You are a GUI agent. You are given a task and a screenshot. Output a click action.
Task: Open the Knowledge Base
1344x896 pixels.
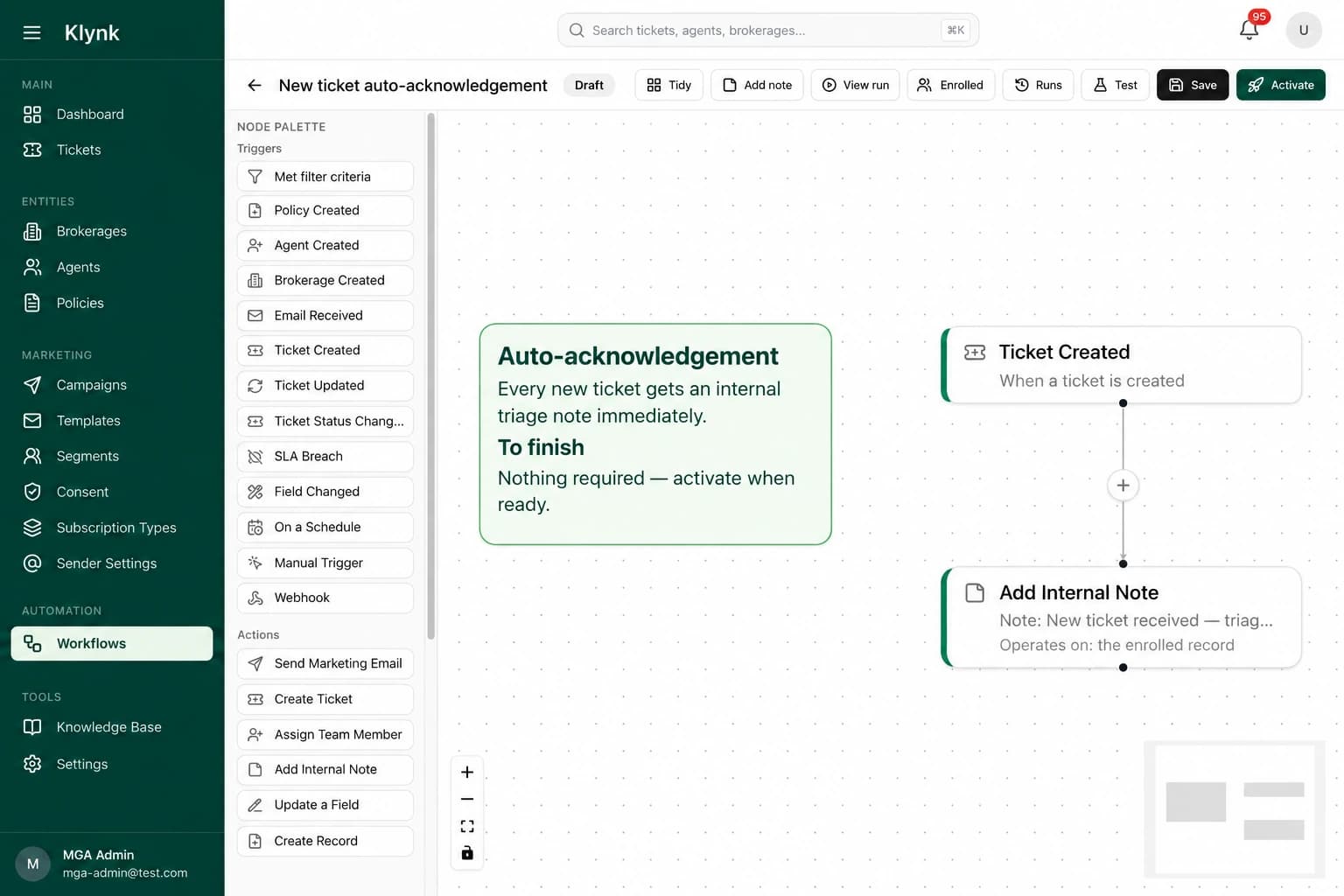112,727
